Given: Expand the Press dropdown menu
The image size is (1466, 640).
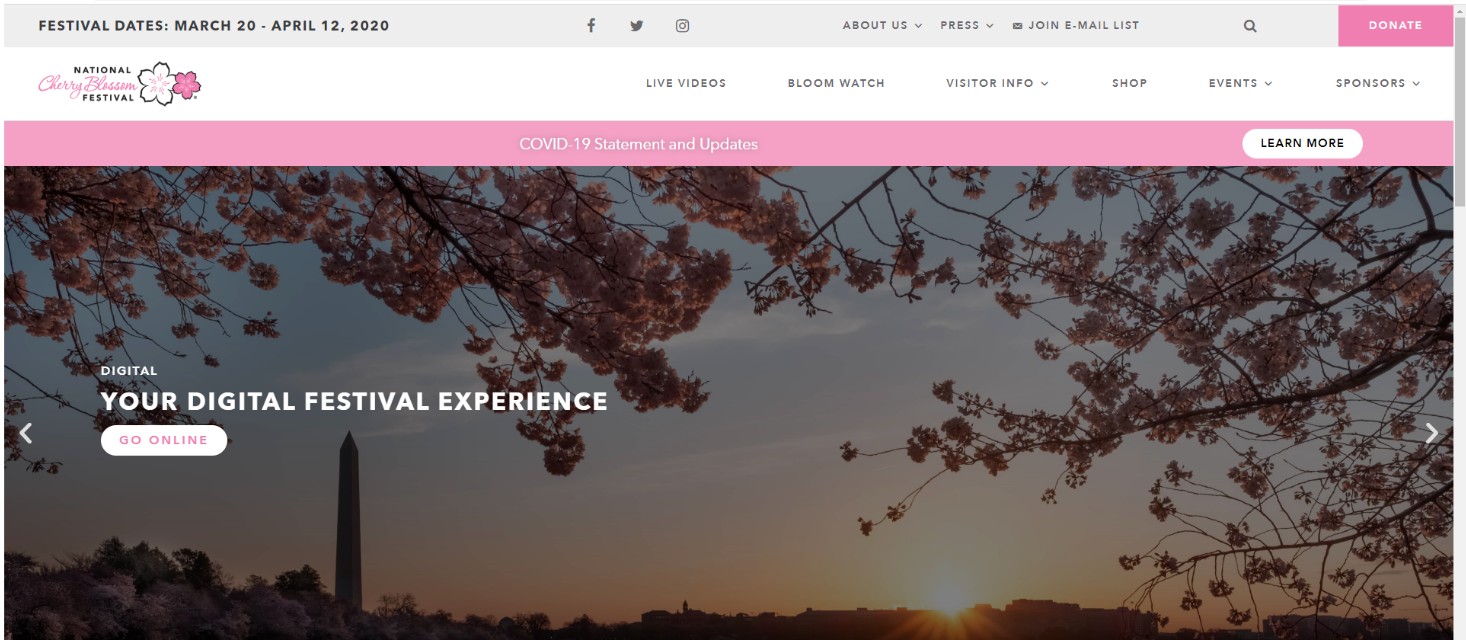Looking at the screenshot, I should click(967, 25).
